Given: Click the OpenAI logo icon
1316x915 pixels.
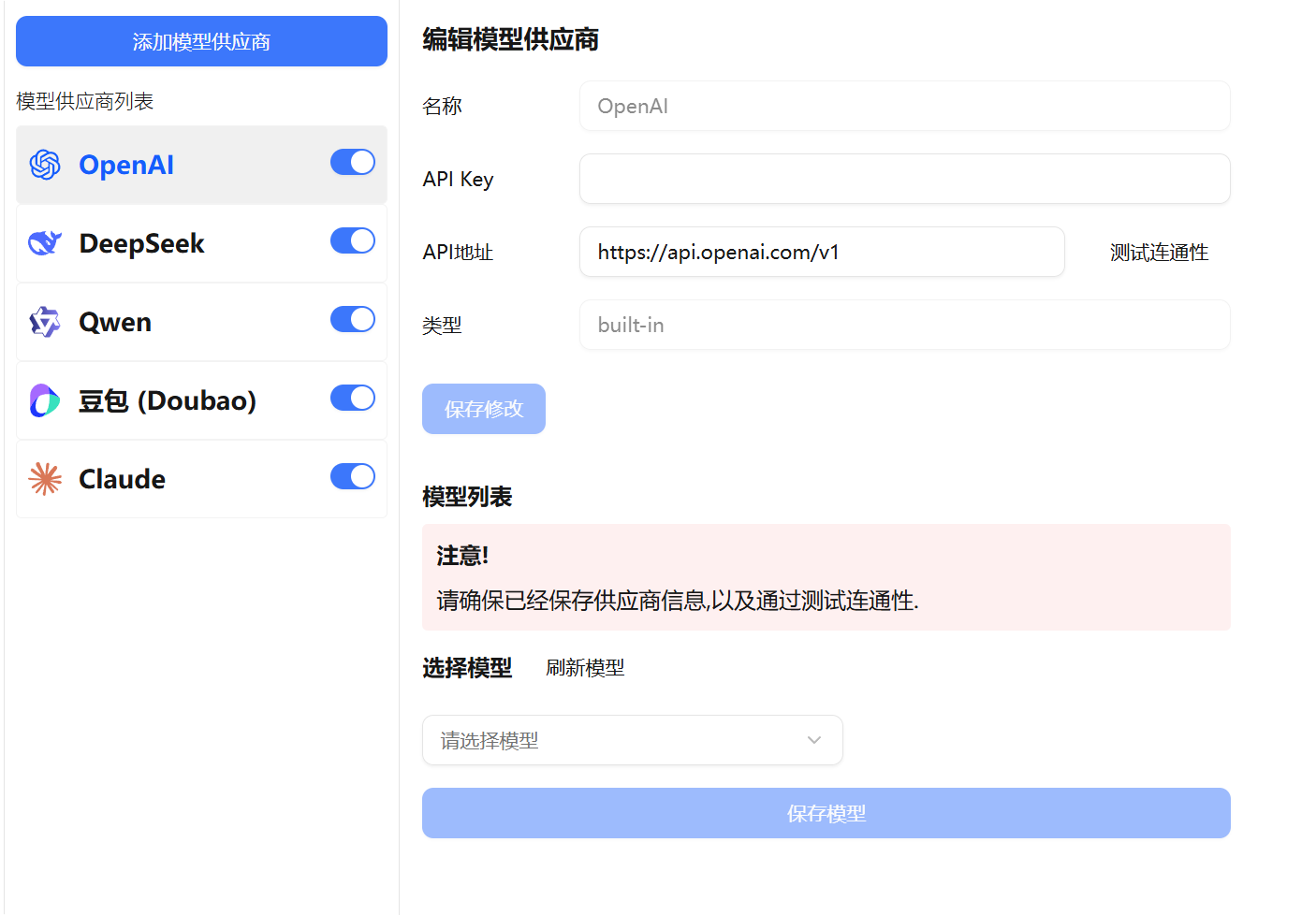Looking at the screenshot, I should tap(45, 165).
